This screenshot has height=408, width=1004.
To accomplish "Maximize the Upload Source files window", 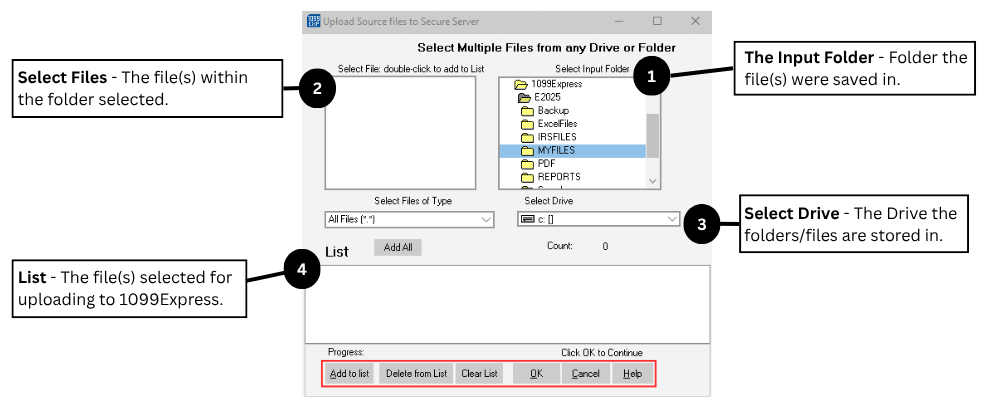I will 657,22.
